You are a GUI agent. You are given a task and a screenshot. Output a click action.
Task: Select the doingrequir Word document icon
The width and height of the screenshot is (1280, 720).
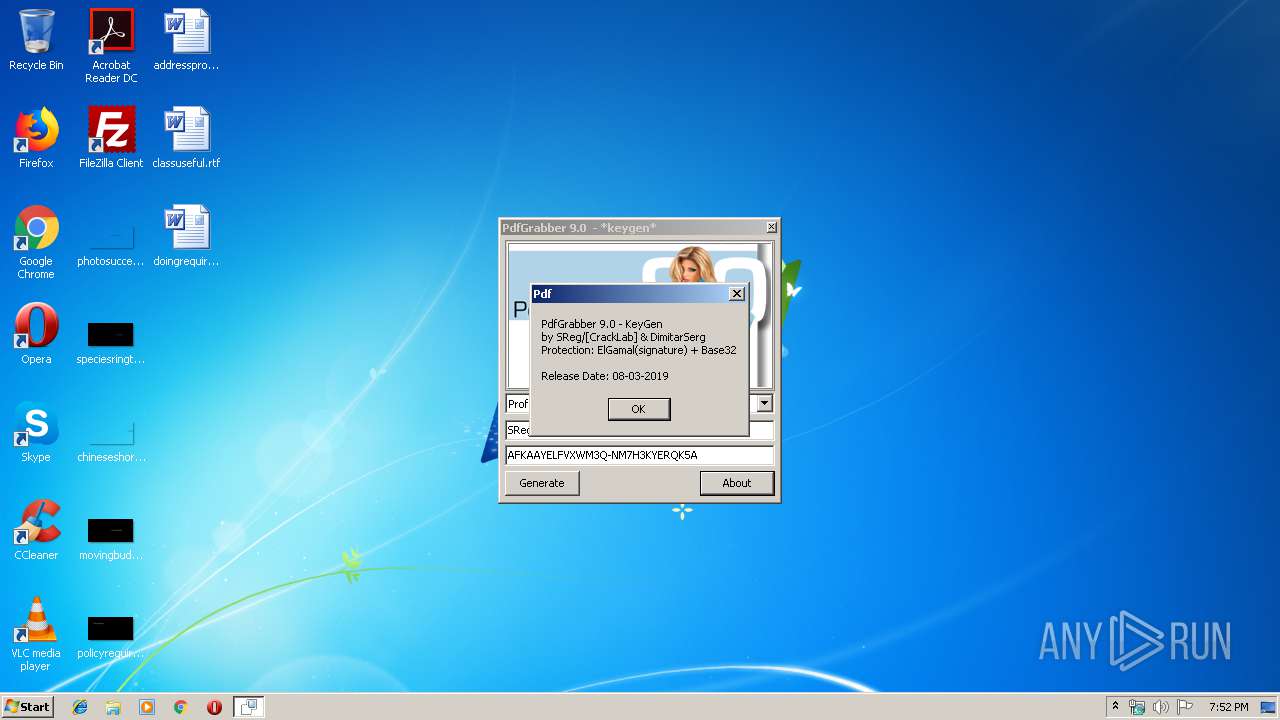[186, 236]
